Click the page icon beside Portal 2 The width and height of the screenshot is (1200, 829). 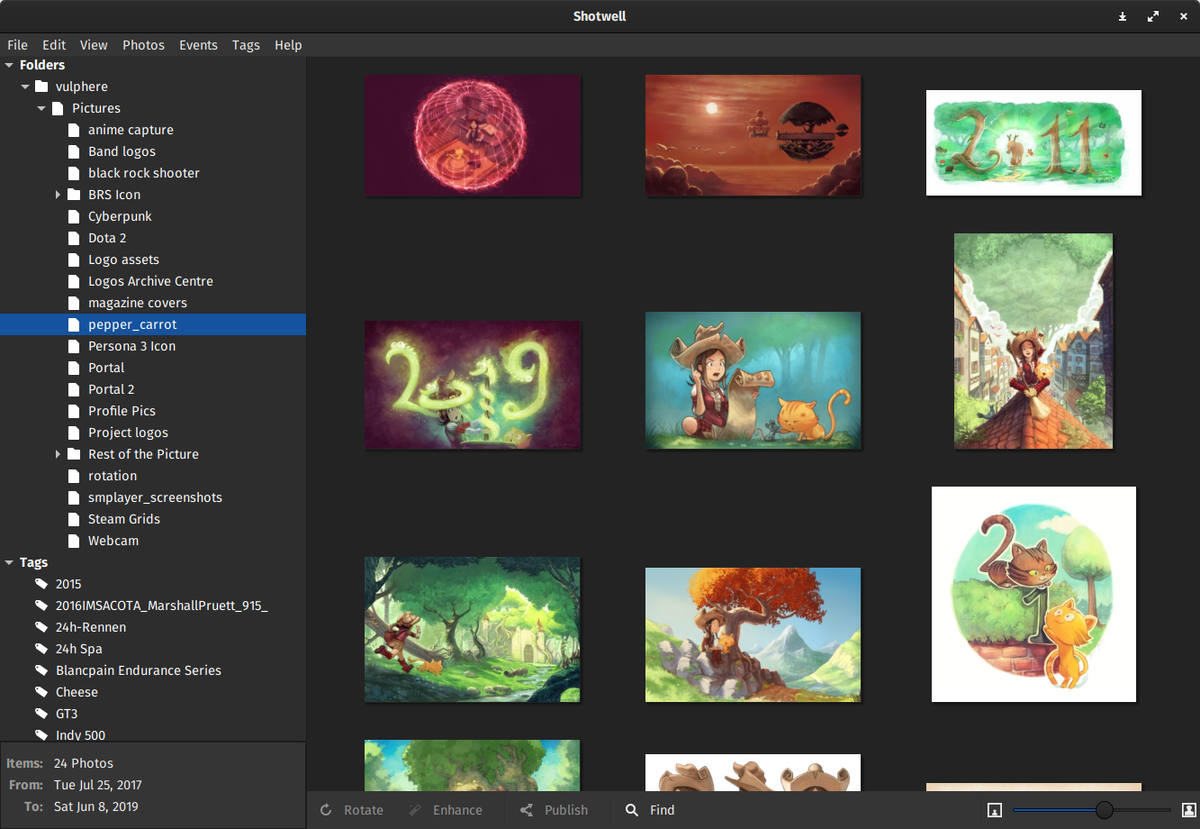[73, 389]
